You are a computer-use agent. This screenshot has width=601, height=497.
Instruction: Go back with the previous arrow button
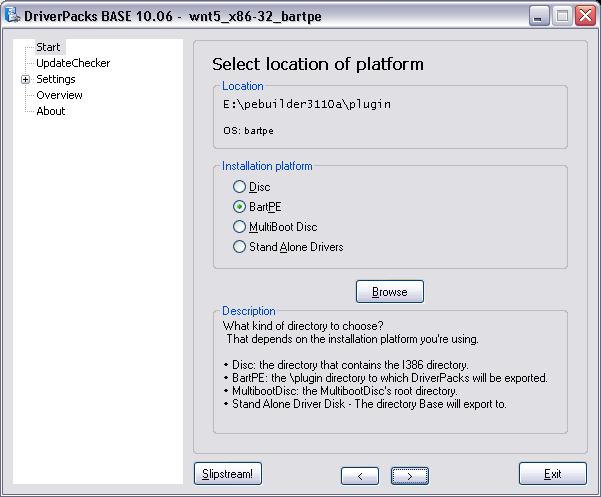tap(359, 475)
